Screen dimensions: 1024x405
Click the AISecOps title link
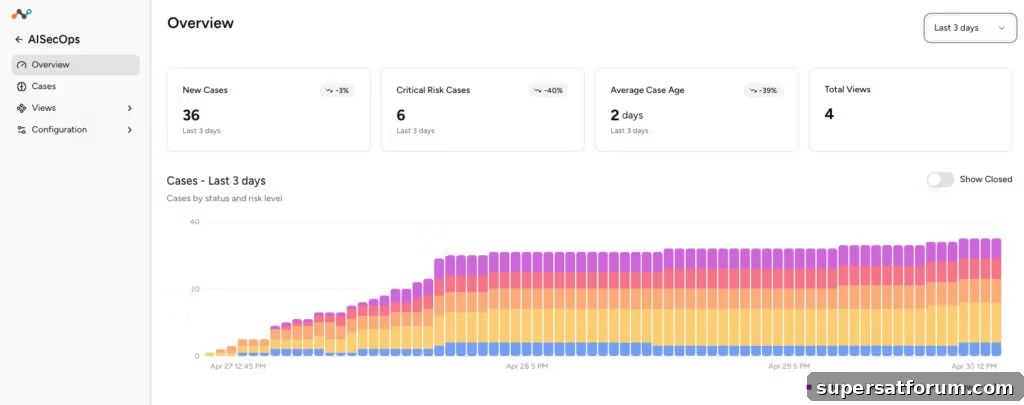tap(54, 40)
